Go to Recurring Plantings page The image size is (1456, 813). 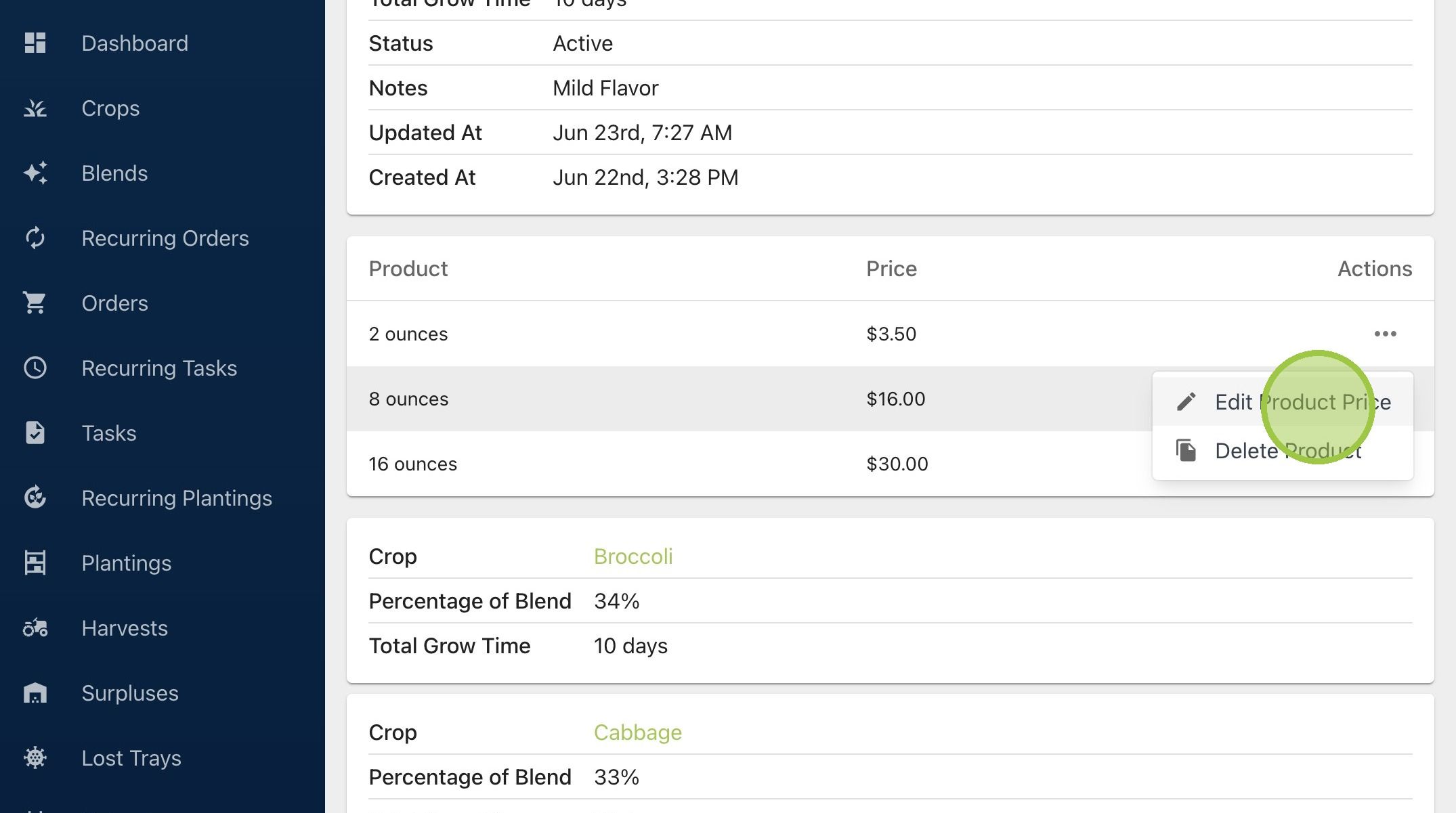click(x=177, y=498)
